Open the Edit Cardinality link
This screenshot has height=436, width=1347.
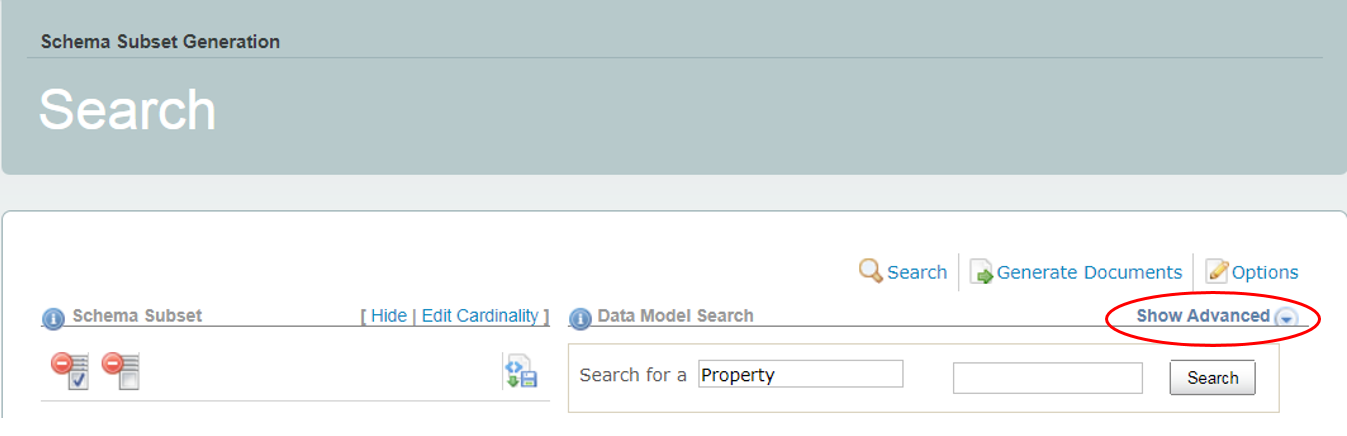pos(480,316)
